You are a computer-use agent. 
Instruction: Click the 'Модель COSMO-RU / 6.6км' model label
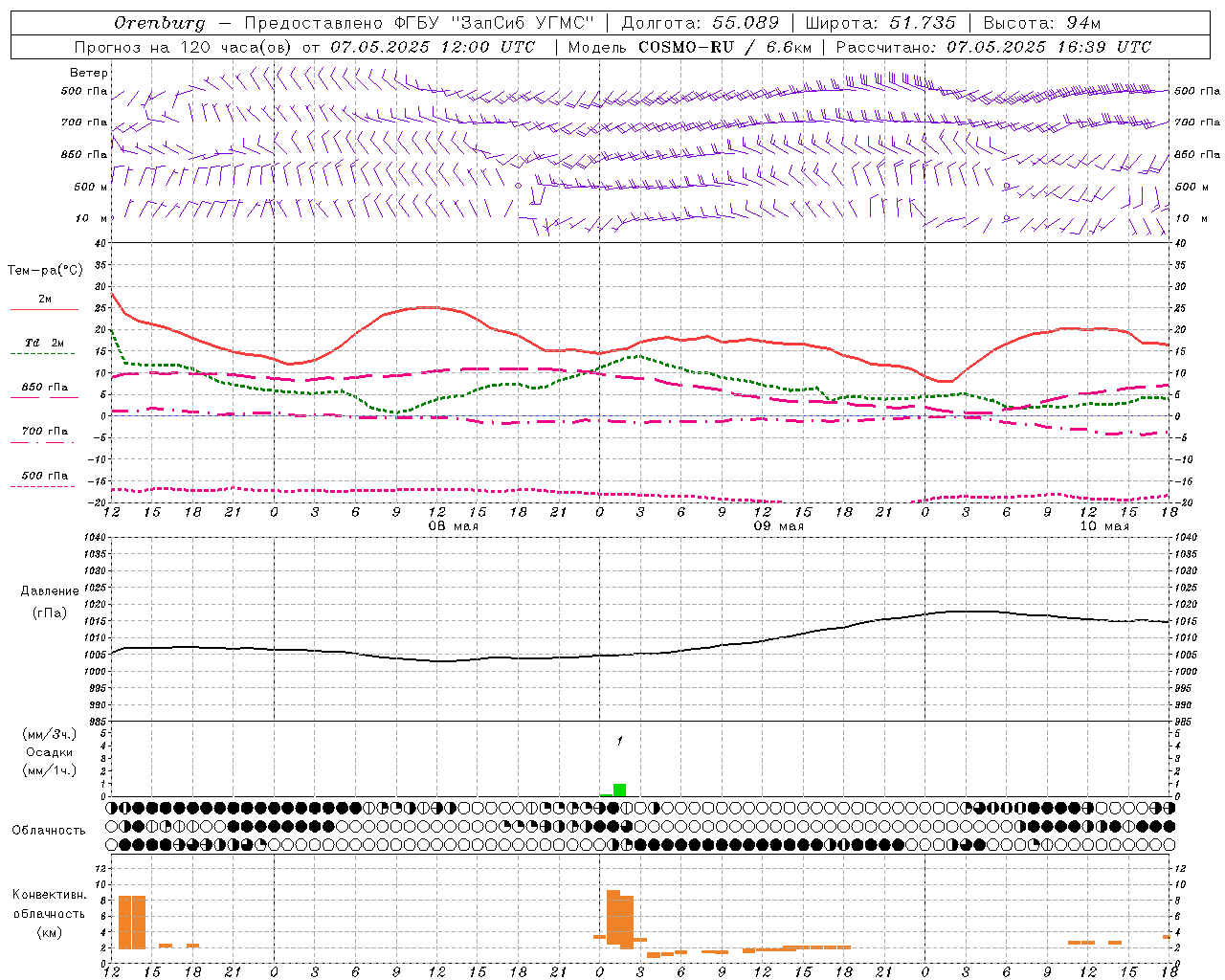(x=689, y=47)
